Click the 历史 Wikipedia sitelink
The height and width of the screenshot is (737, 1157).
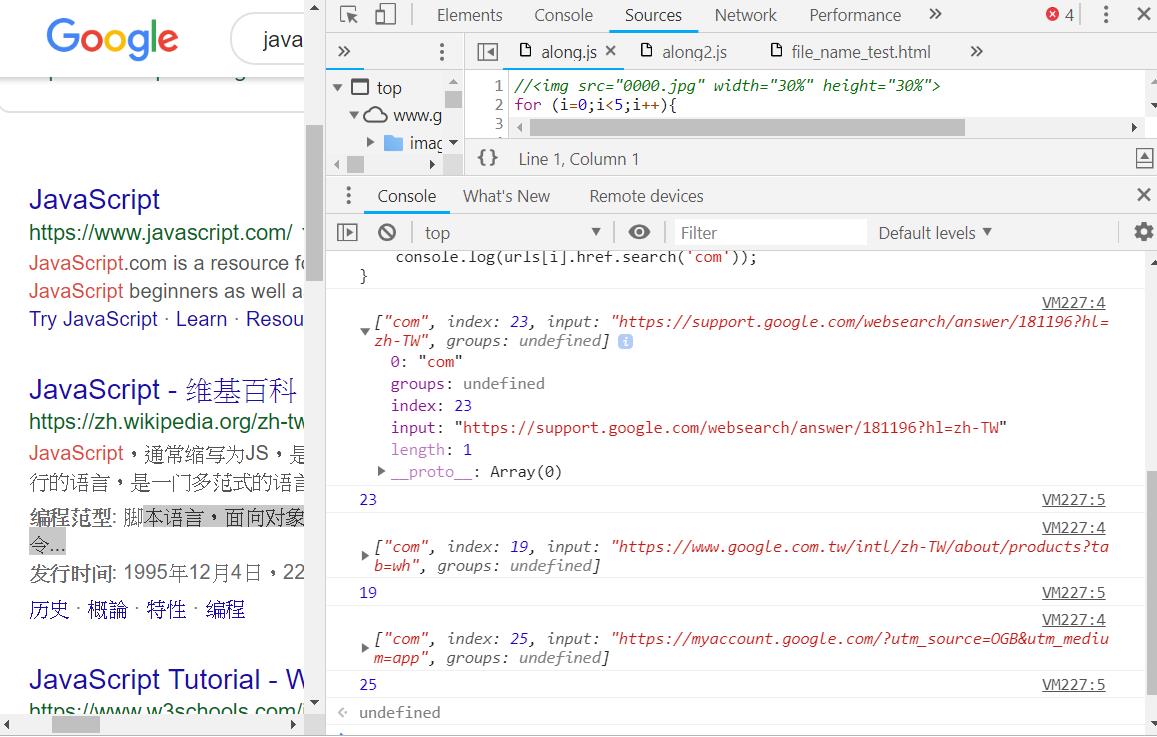point(49,609)
